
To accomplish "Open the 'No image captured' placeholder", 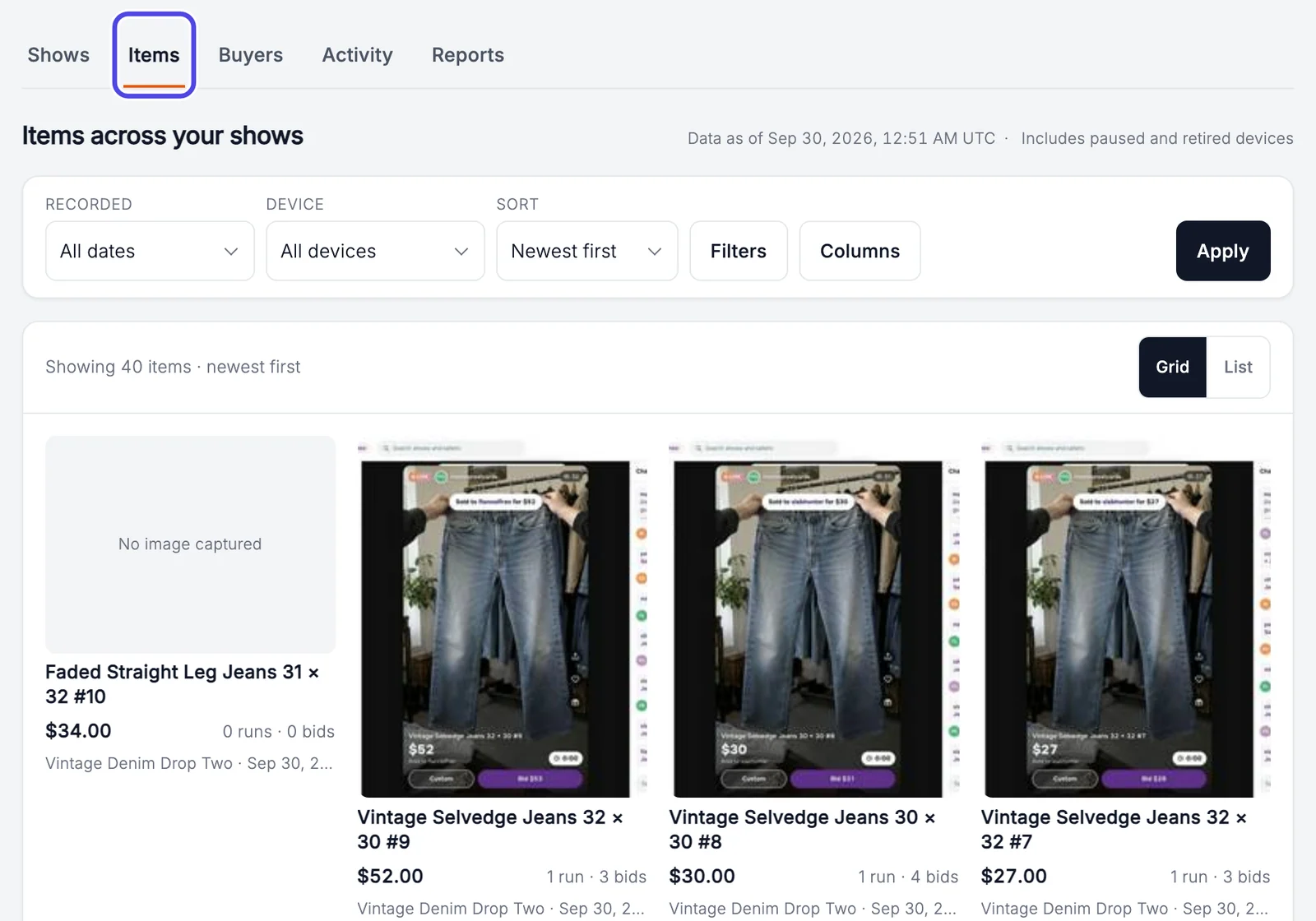I will point(190,544).
